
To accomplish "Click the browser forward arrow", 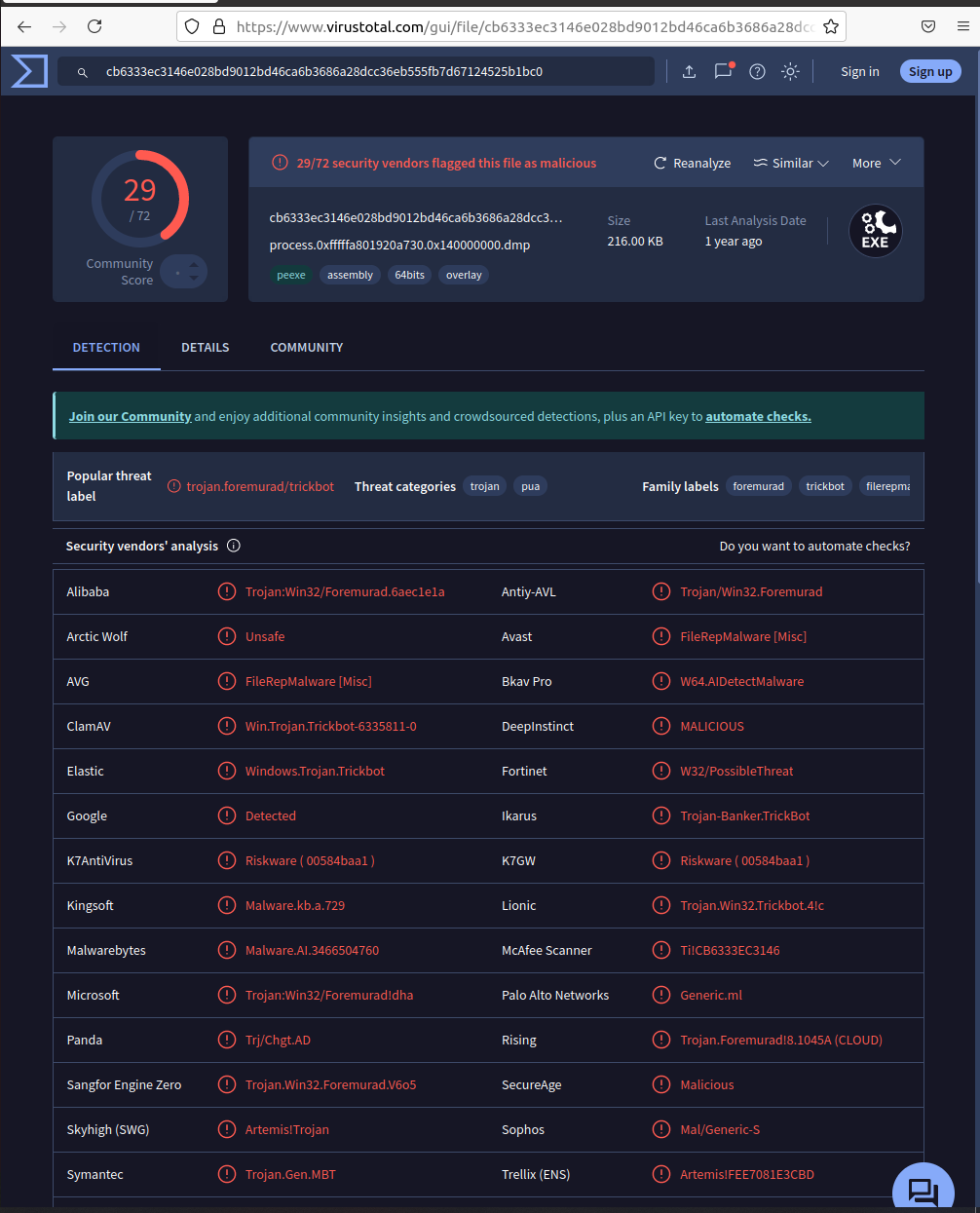I will click(x=59, y=26).
